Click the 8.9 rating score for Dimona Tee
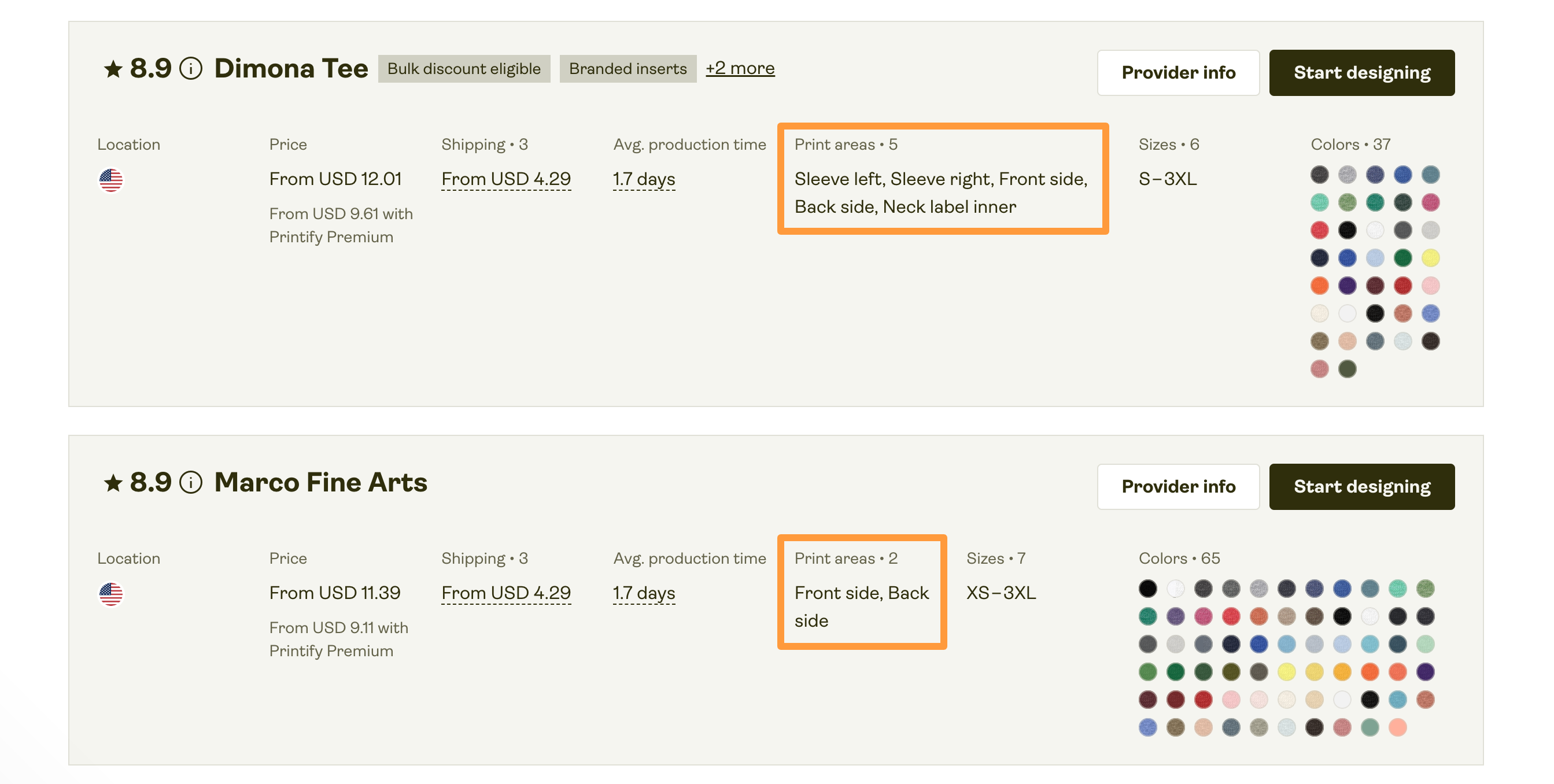 151,69
